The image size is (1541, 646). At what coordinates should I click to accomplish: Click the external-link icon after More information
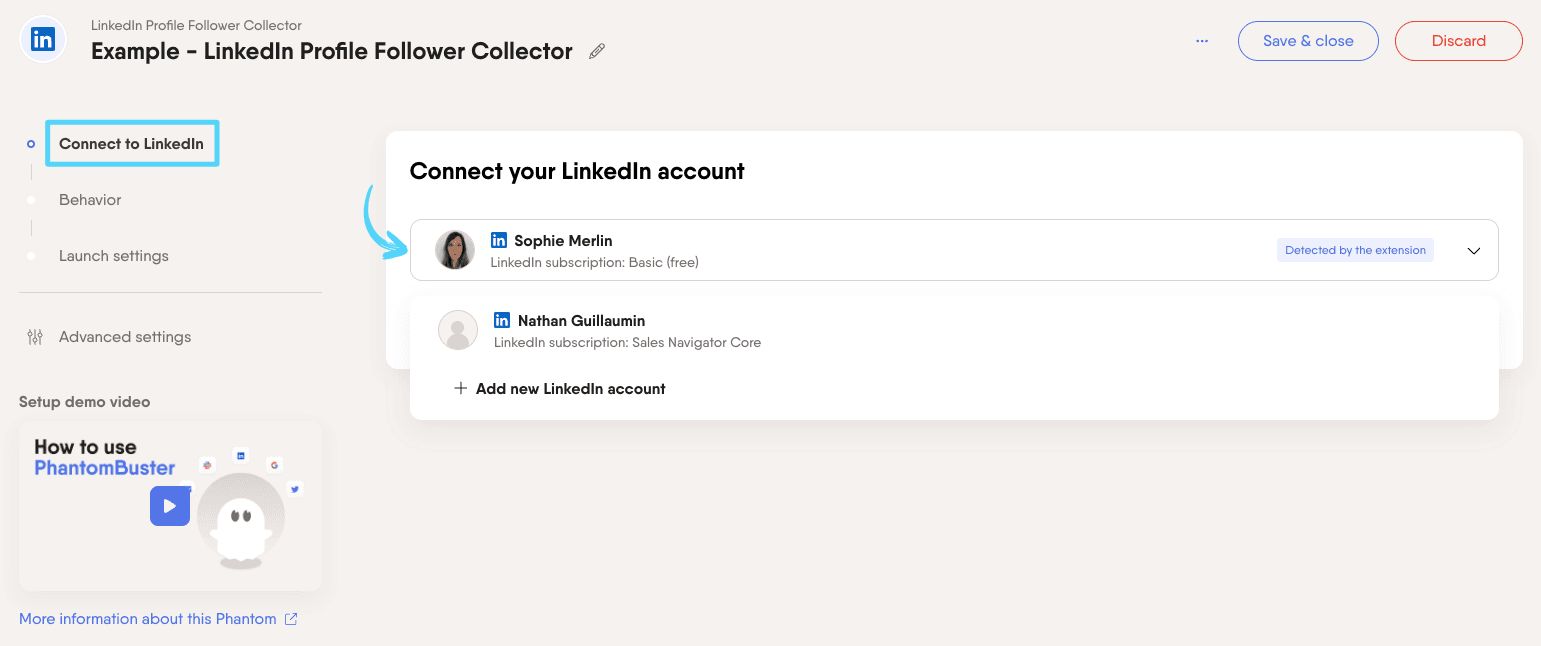click(x=291, y=618)
